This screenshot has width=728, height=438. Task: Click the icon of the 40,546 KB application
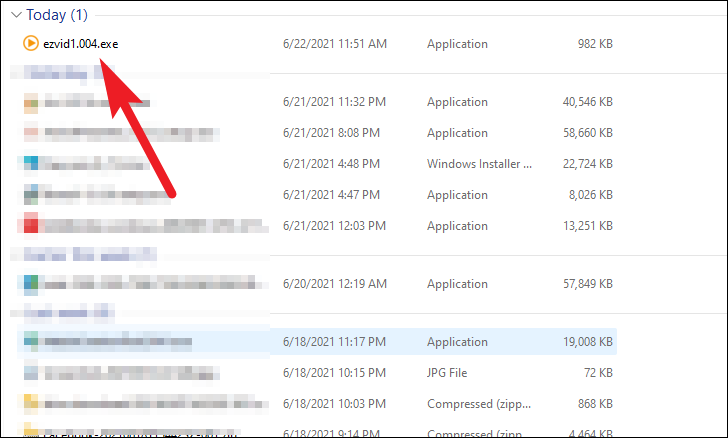coord(30,102)
